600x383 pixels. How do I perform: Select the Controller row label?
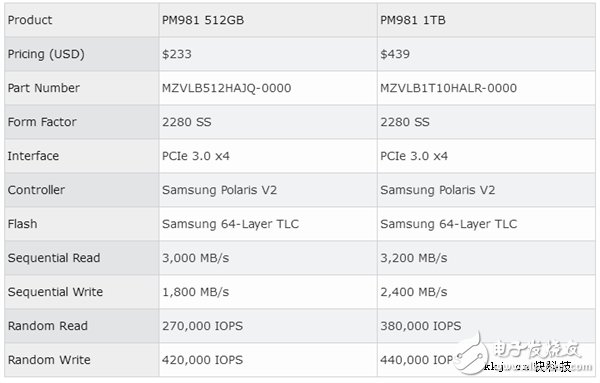pyautogui.click(x=36, y=190)
